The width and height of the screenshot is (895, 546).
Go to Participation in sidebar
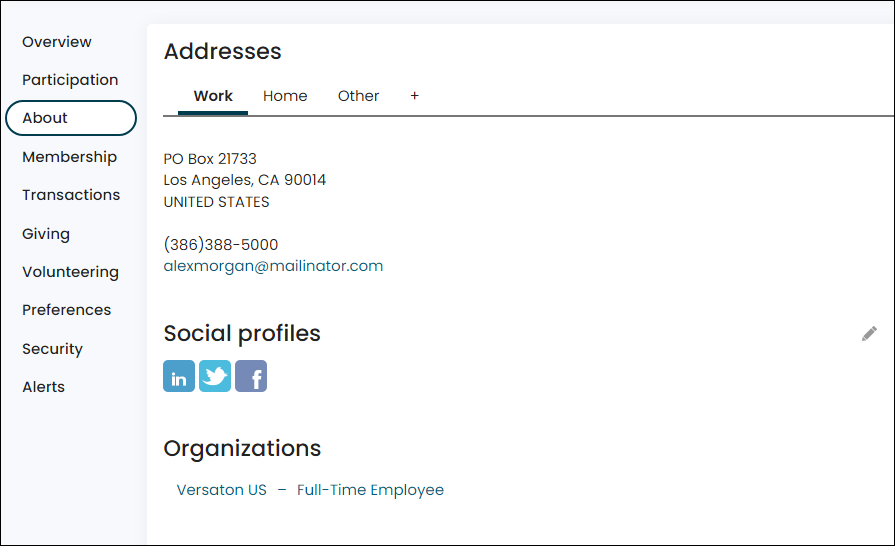click(70, 80)
